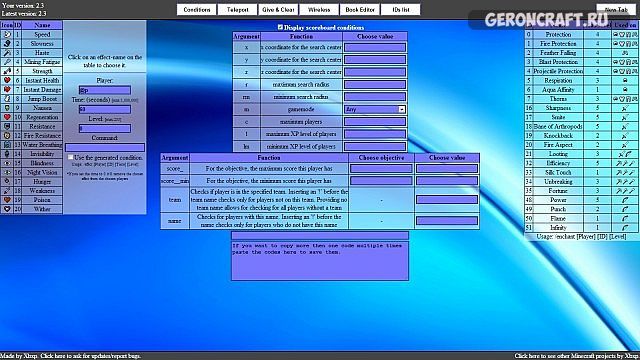Viewport: 640px width, 360px height.
Task: Enable Use the generated condition checkbox
Action: 70,157
